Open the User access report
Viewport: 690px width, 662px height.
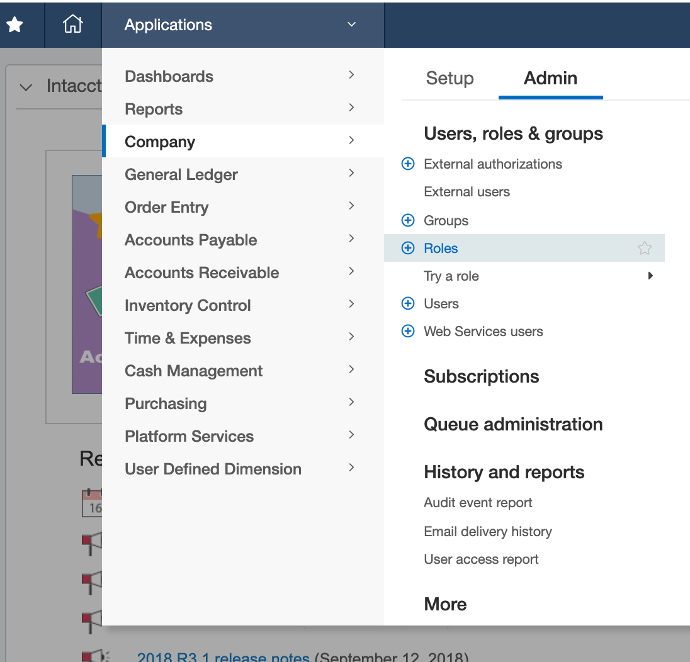pos(481,559)
